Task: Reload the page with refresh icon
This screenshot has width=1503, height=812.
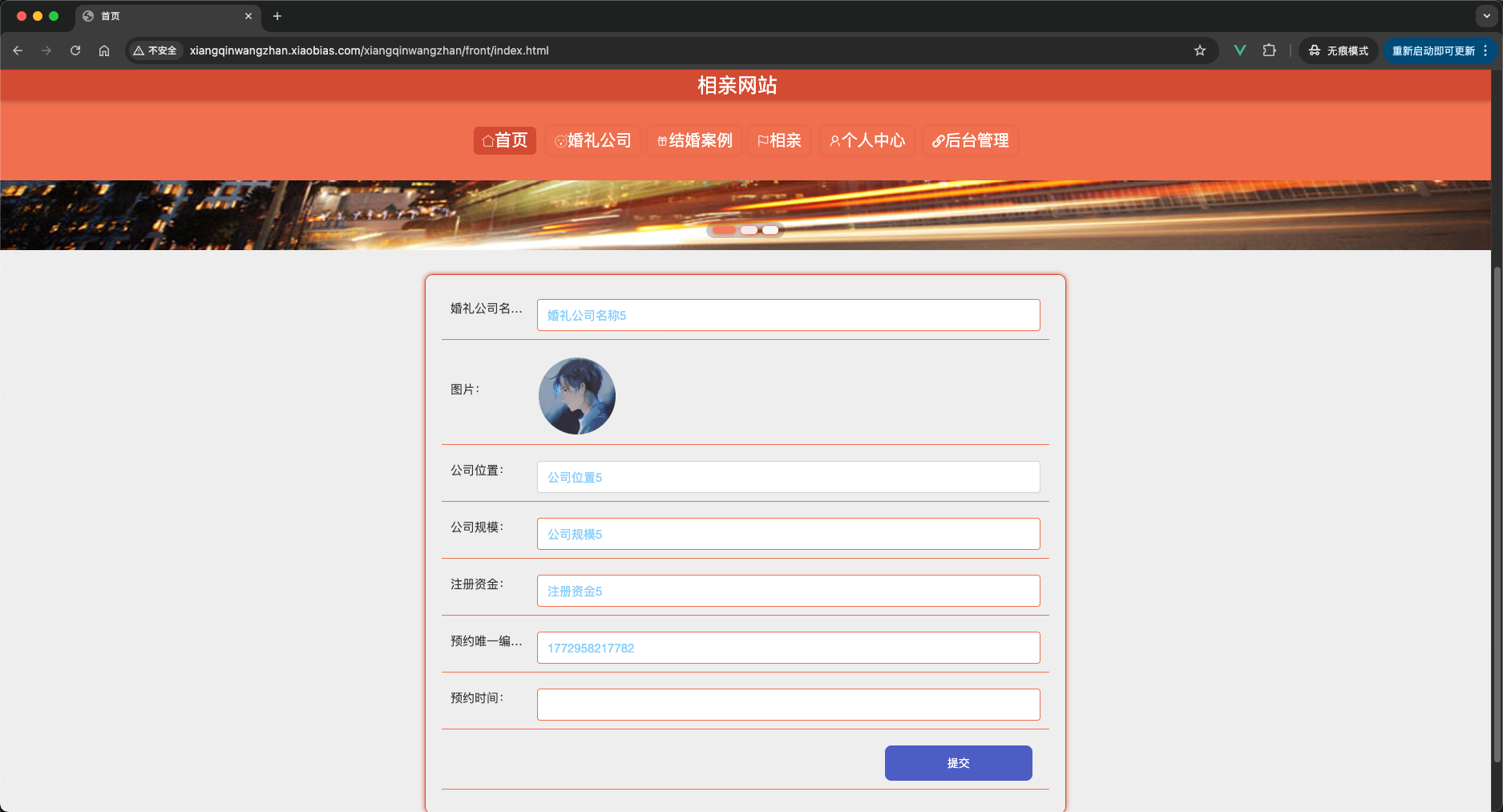Action: (75, 50)
